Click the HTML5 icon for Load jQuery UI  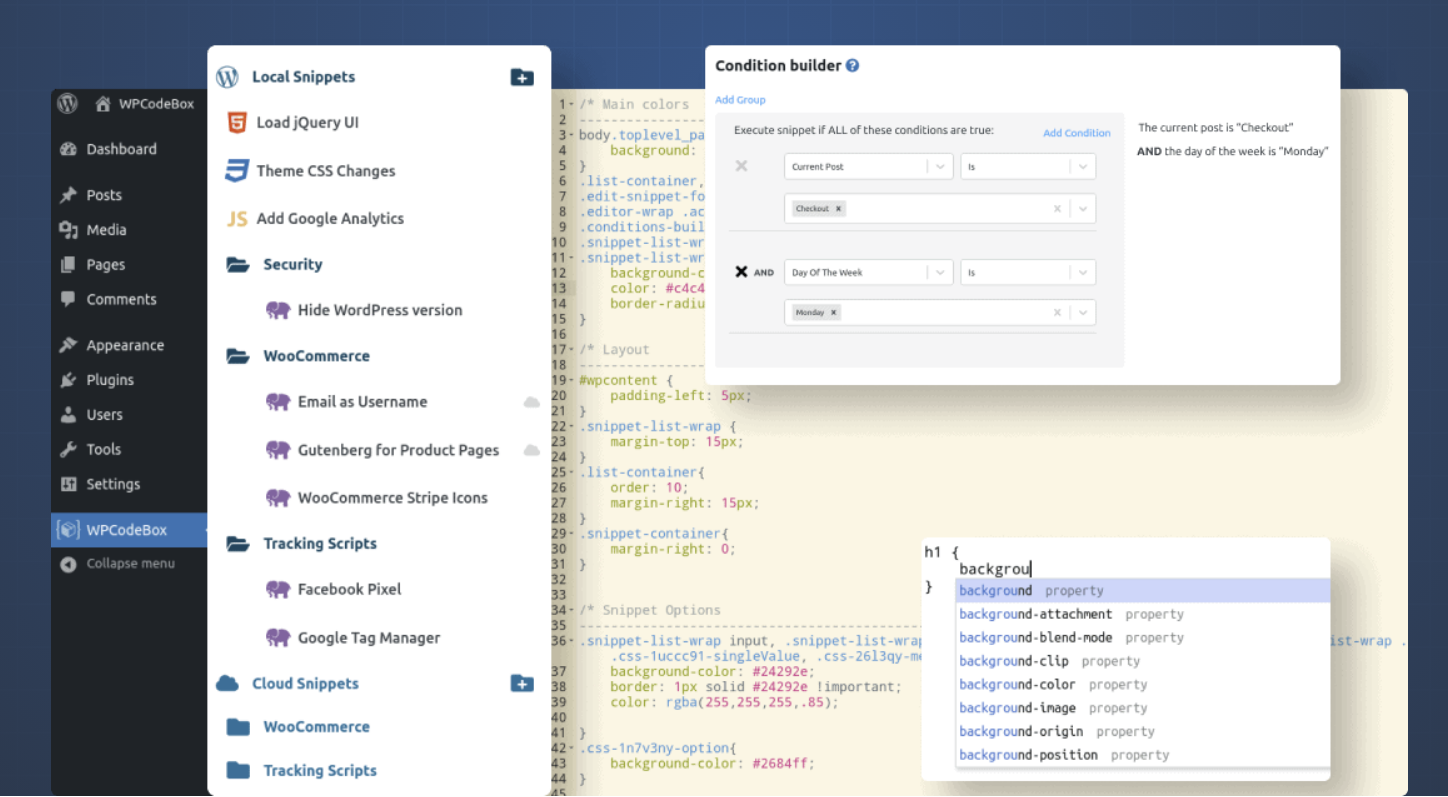point(236,123)
